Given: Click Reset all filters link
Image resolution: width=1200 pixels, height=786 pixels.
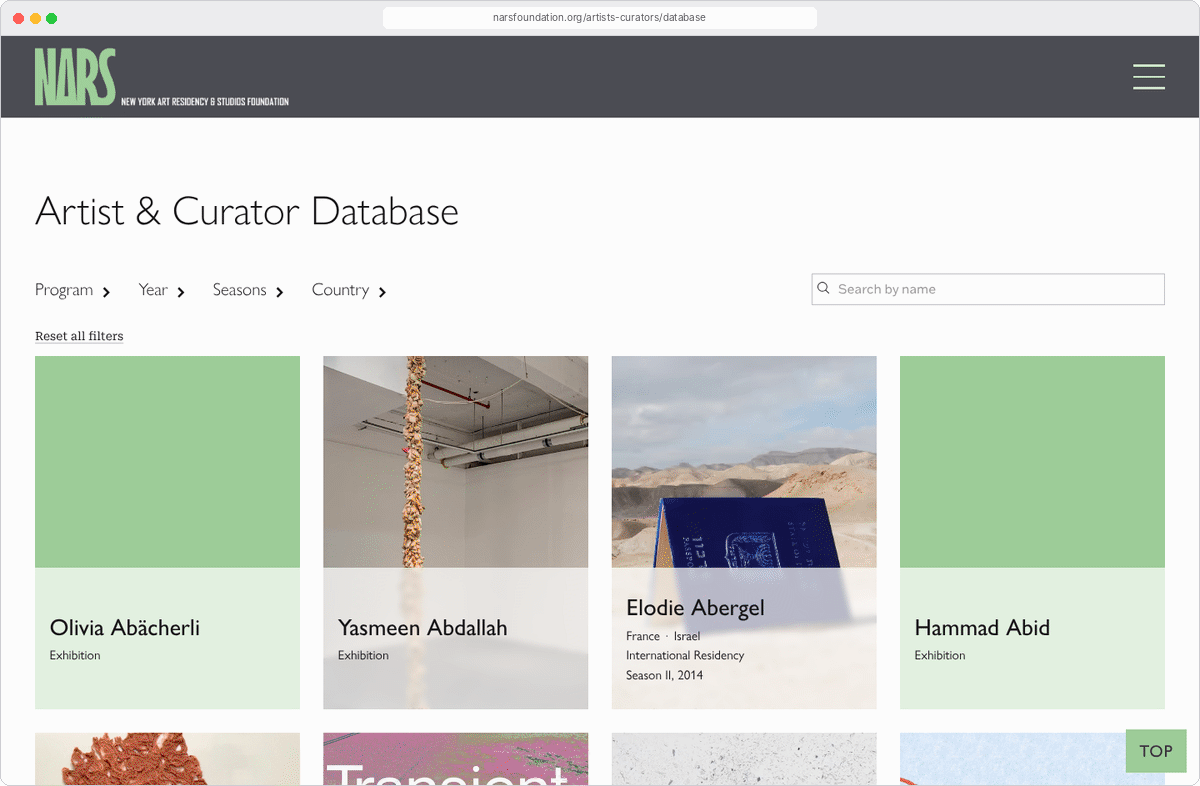Looking at the screenshot, I should tap(79, 336).
